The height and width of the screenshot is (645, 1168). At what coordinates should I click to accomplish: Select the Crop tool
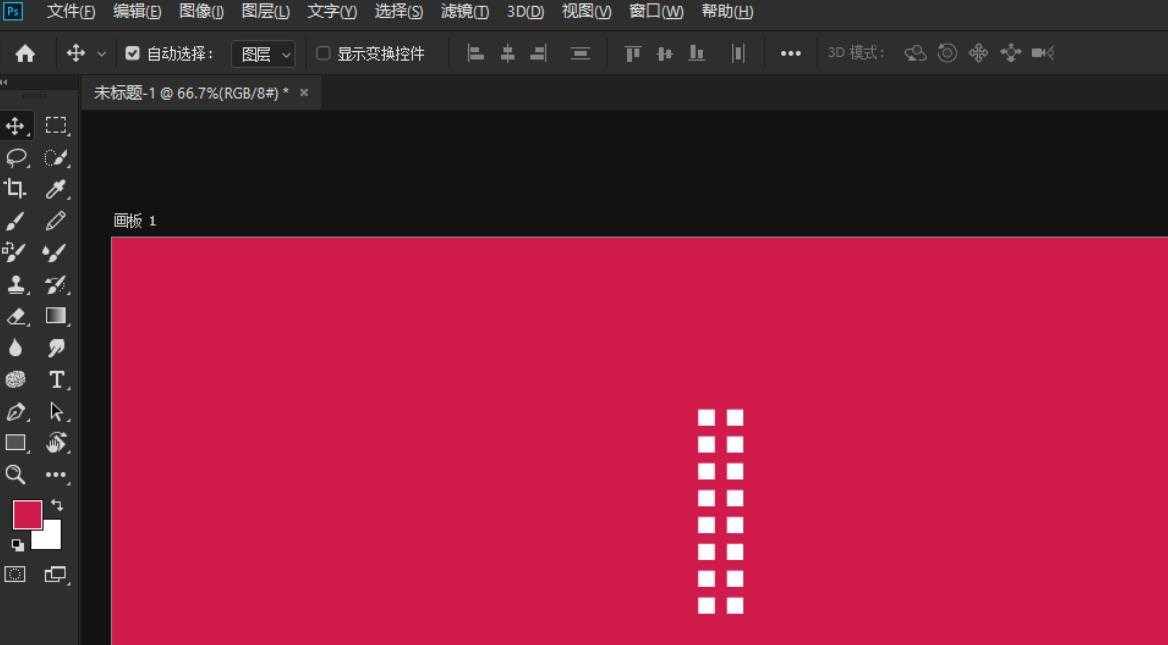(14, 189)
